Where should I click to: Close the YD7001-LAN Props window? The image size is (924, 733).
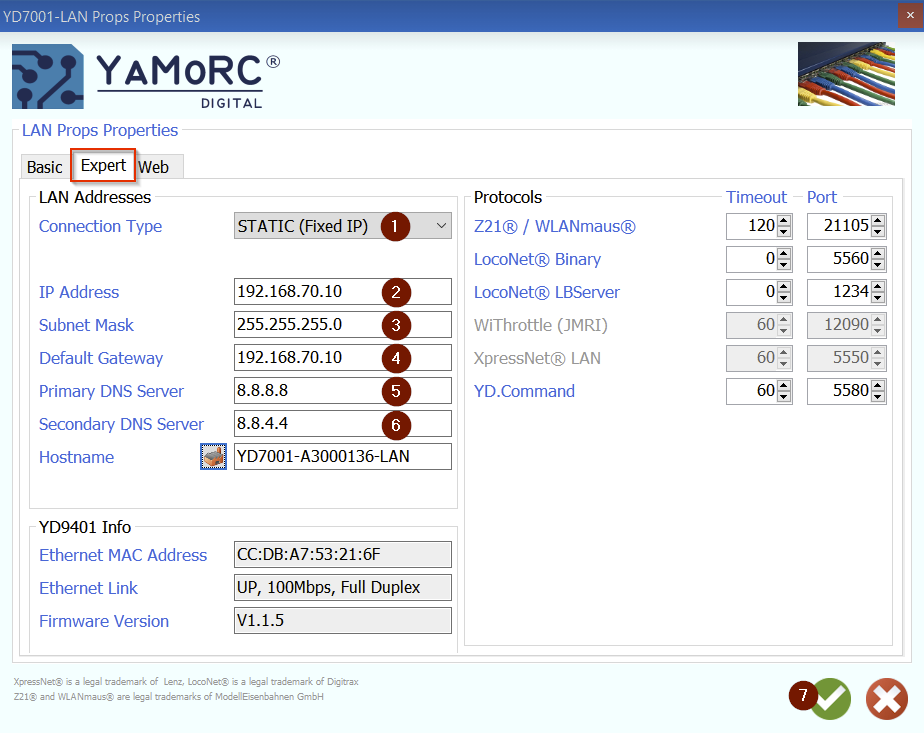click(910, 16)
